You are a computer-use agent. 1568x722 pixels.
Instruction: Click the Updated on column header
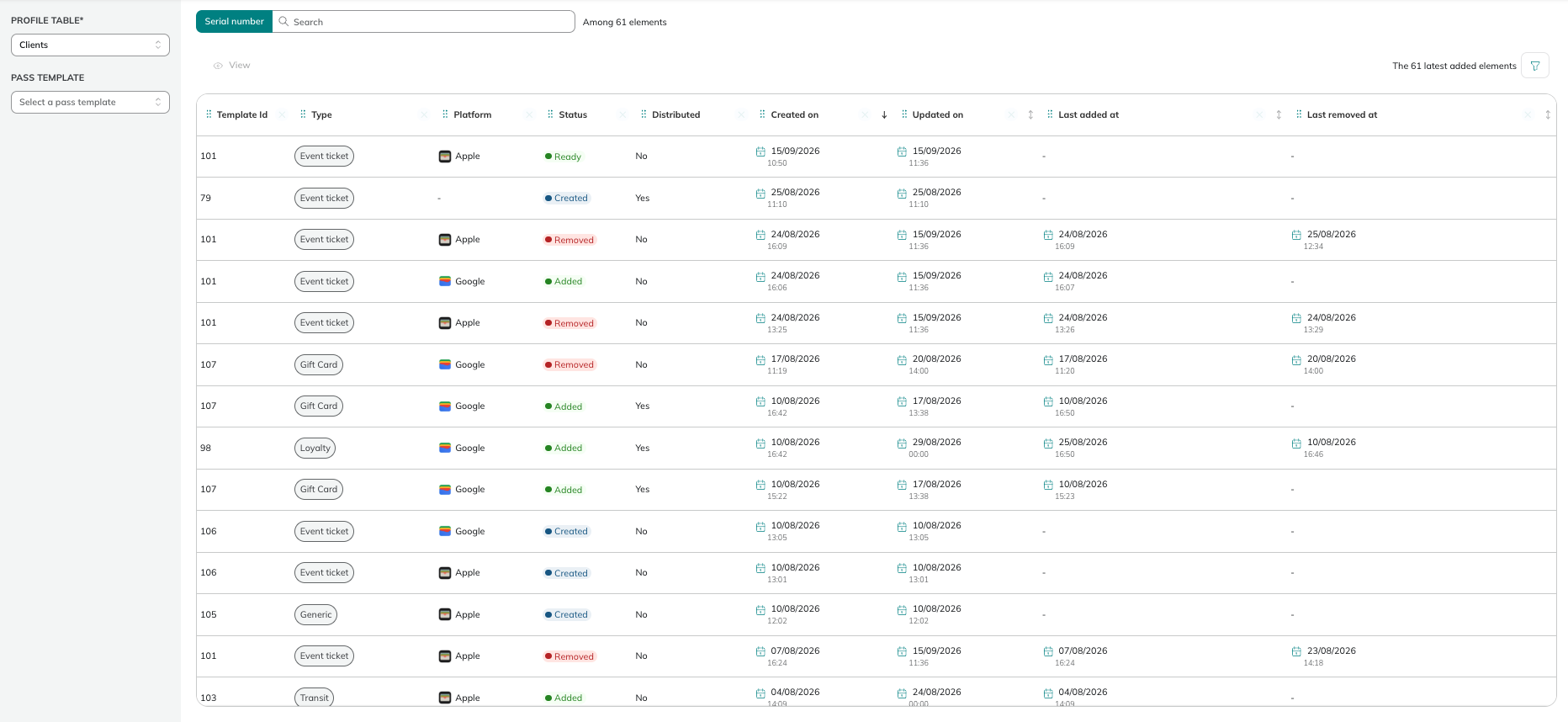(937, 114)
